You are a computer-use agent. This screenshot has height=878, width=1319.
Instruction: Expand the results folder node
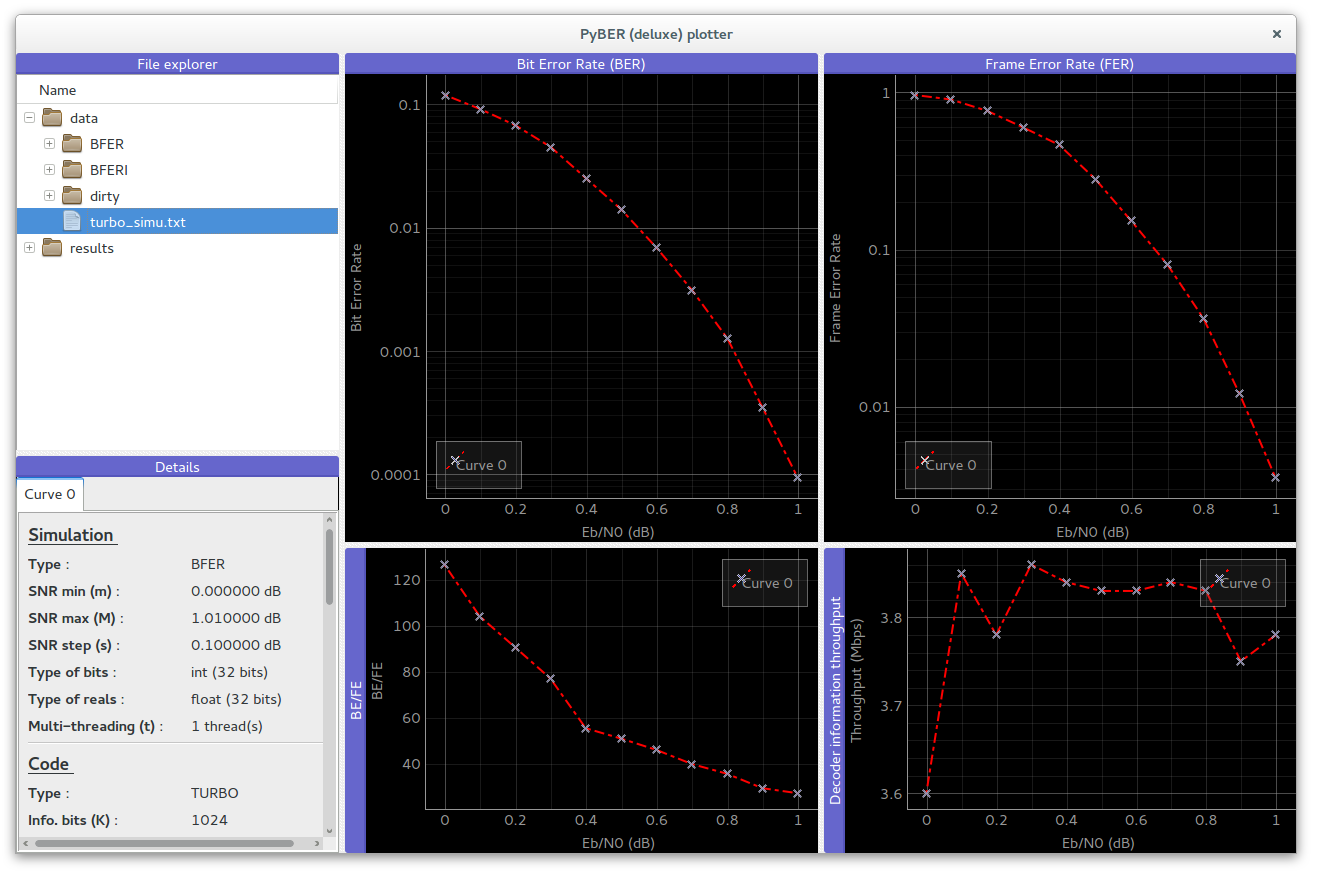tap(29, 248)
